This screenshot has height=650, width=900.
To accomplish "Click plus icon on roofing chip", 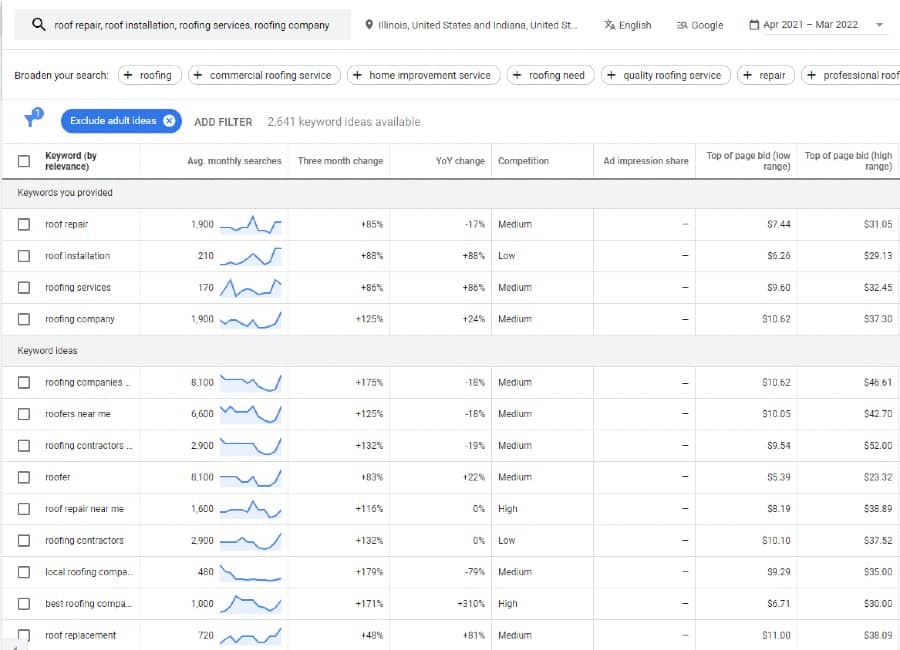I will pos(128,75).
